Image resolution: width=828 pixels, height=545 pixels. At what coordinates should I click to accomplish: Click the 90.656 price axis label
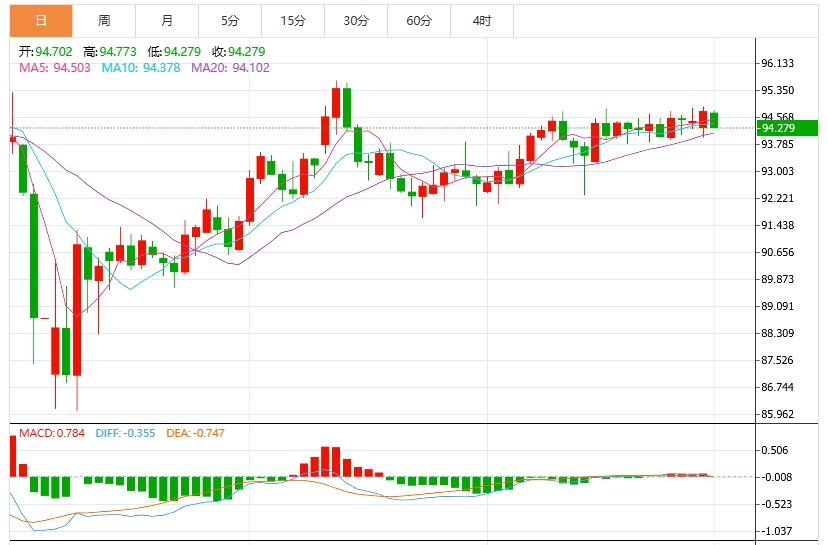[777, 252]
